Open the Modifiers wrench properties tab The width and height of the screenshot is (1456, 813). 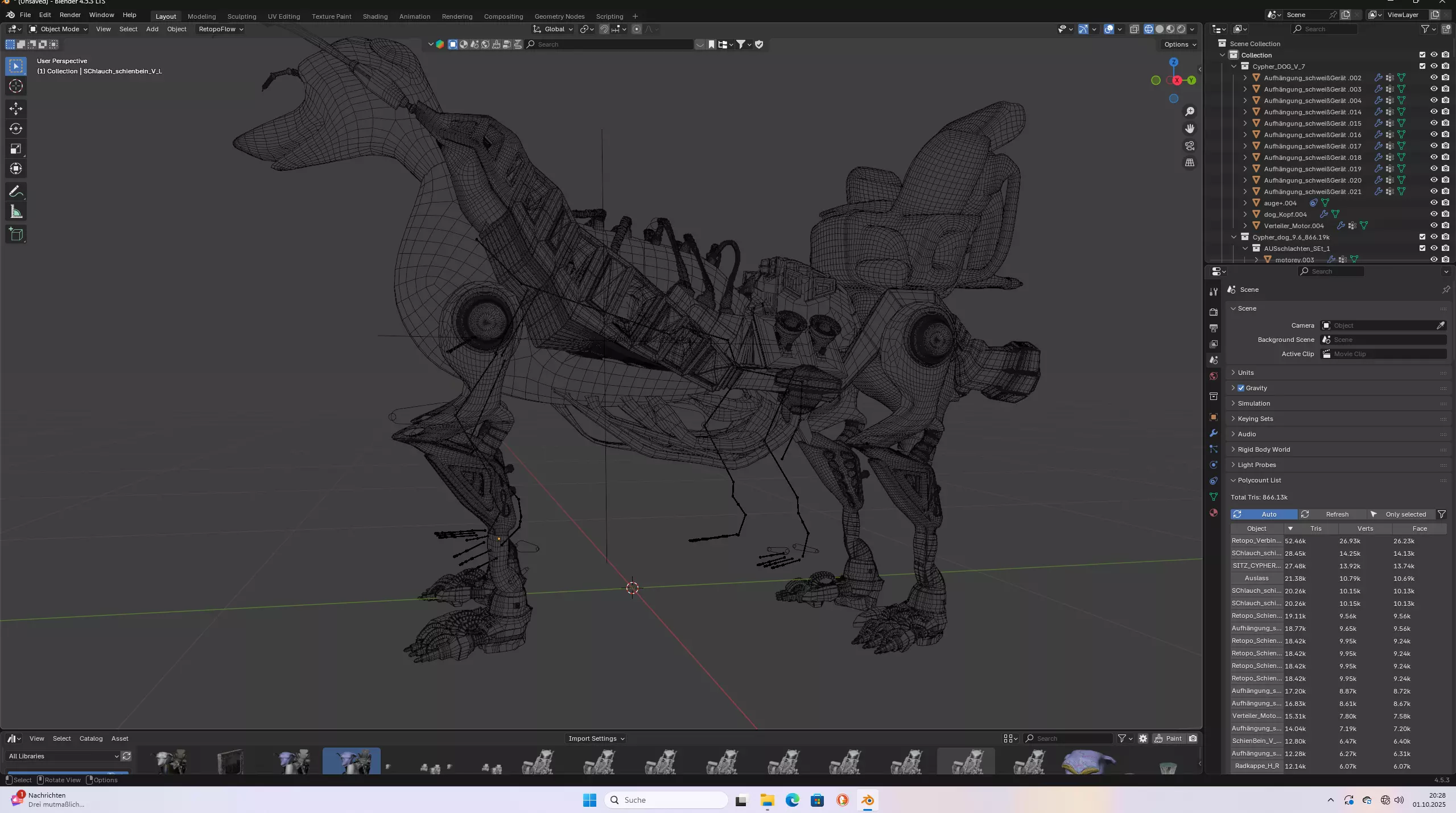pos(1214,433)
